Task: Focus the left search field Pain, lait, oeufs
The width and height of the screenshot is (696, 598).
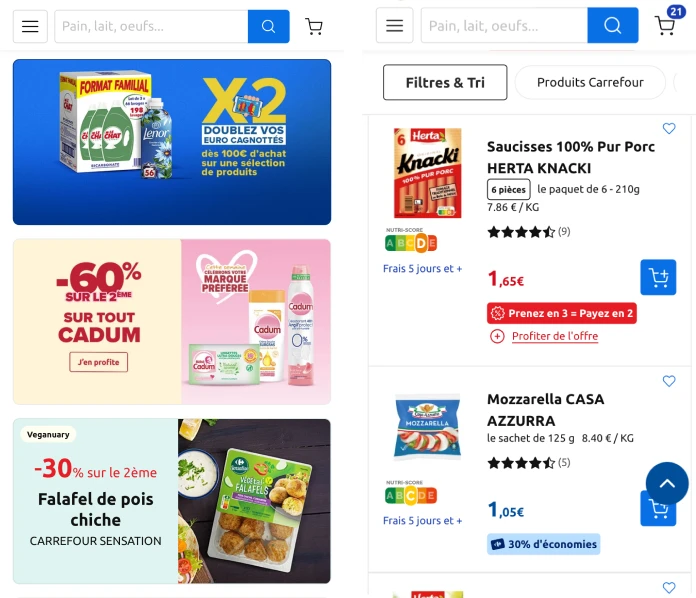Action: (151, 27)
